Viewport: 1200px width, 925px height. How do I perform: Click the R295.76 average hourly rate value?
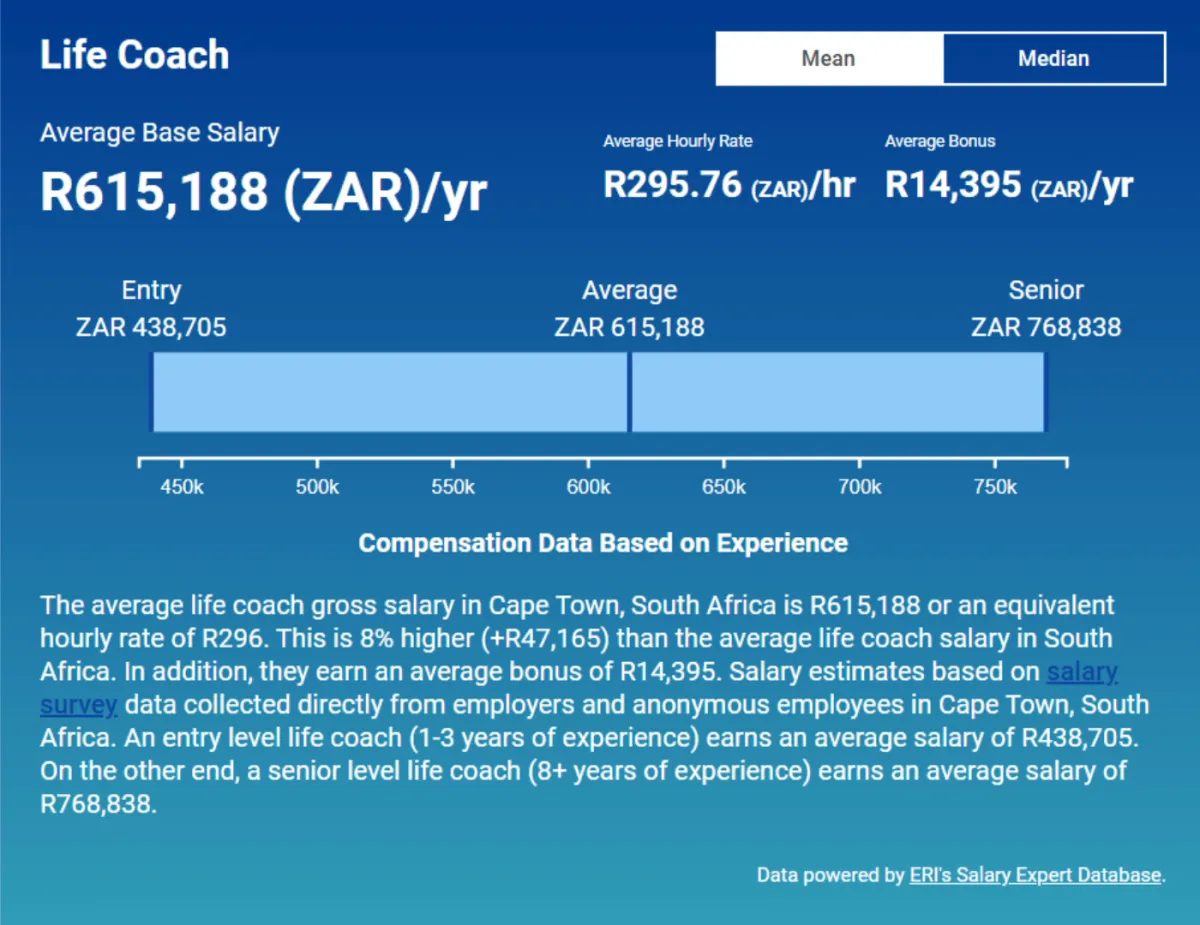pyautogui.click(x=729, y=184)
